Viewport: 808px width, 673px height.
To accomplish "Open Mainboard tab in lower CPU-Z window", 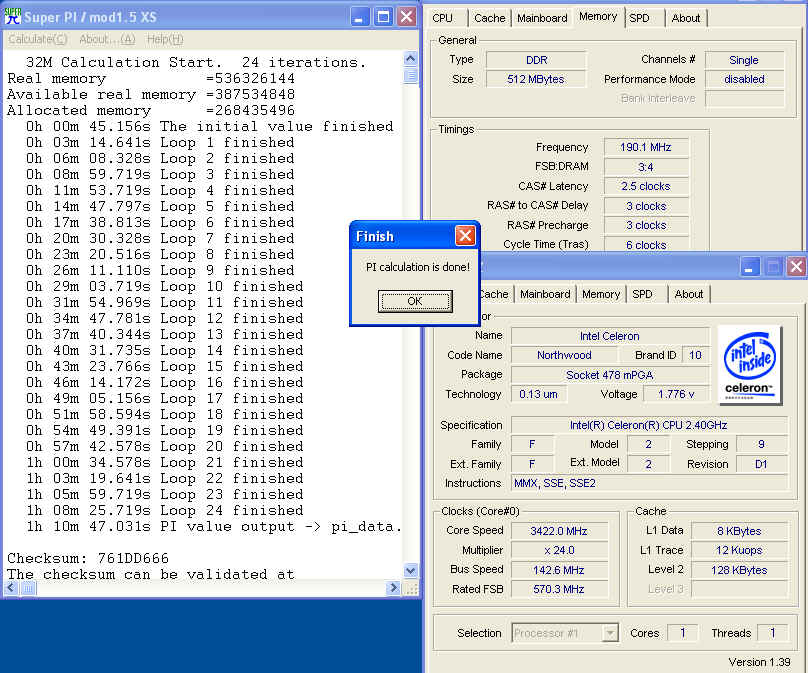I will pos(545,294).
